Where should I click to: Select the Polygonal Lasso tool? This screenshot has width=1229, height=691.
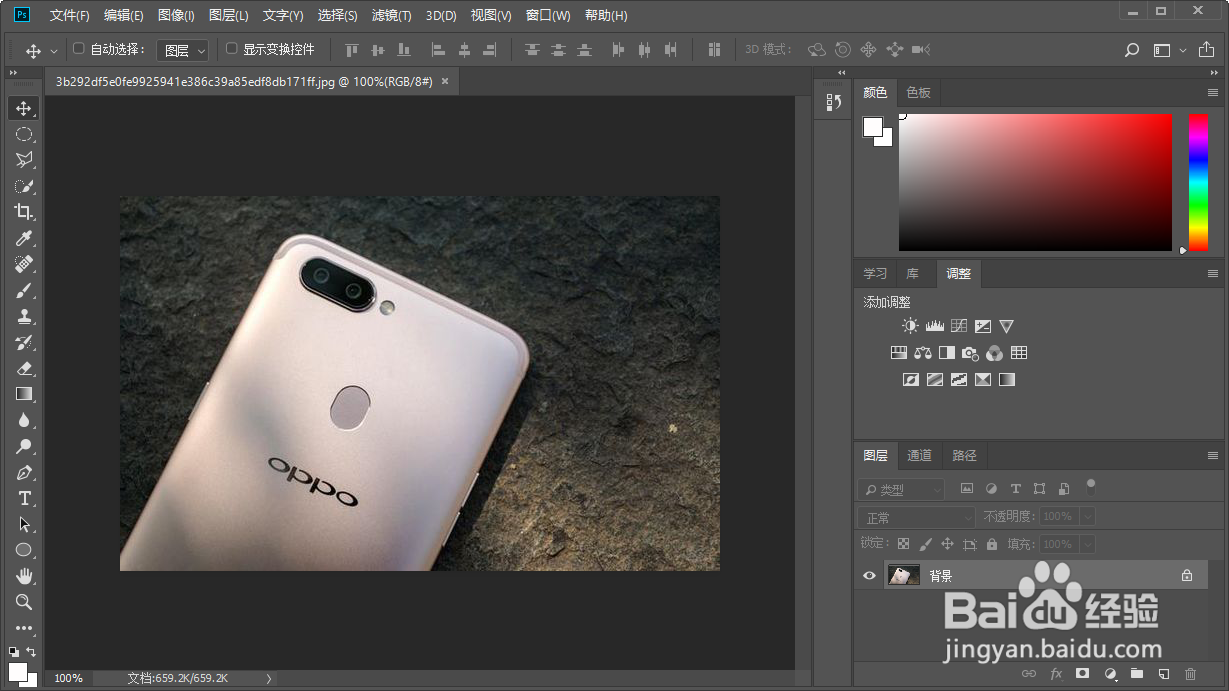[x=24, y=160]
